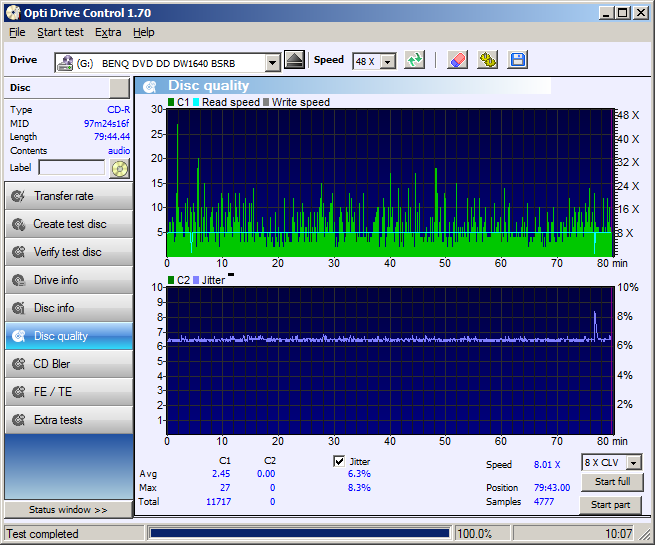
Task: Save results with the floppy disk icon
Action: point(518,60)
